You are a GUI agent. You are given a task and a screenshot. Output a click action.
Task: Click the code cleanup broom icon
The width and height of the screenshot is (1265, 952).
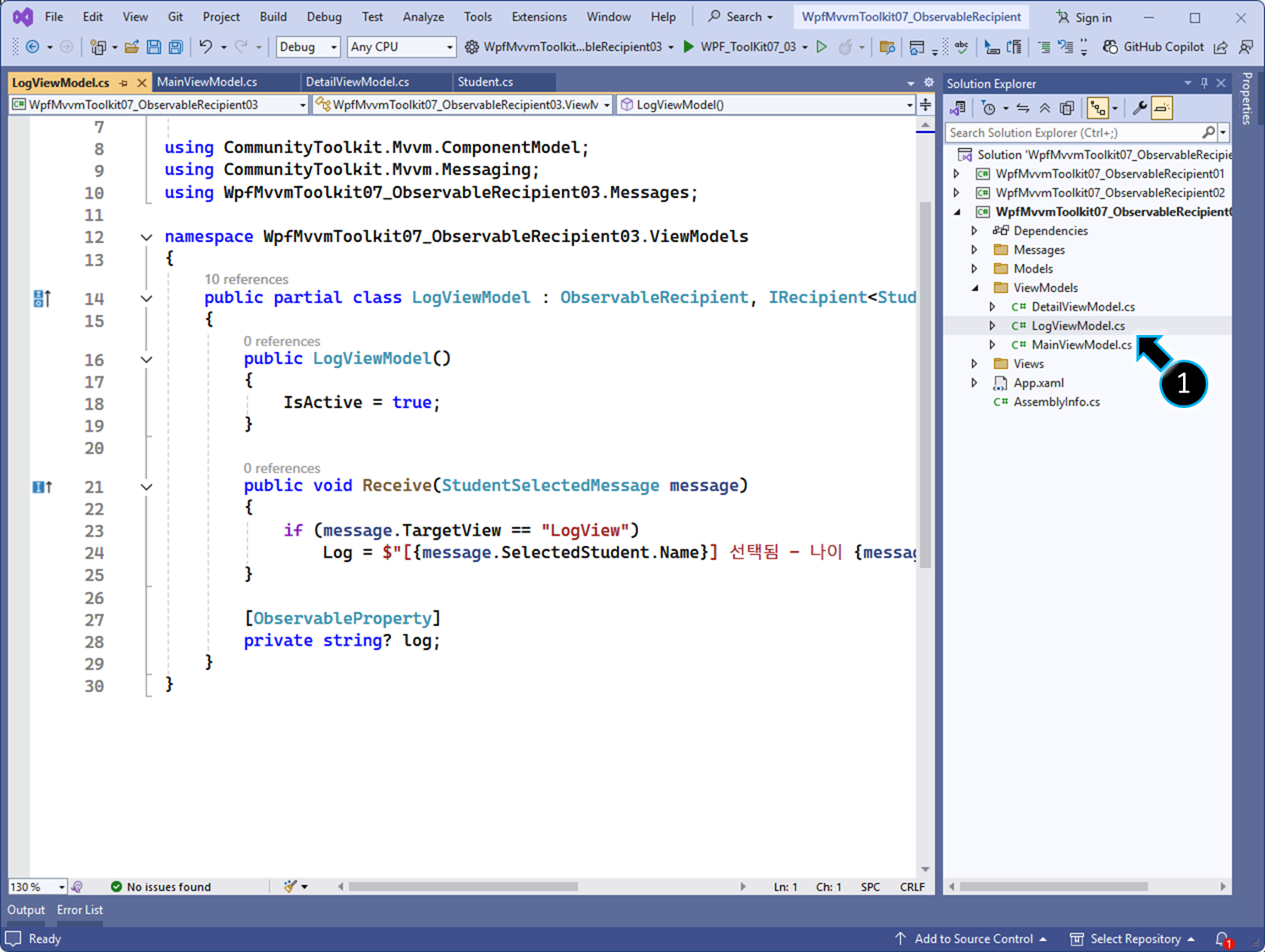(290, 887)
